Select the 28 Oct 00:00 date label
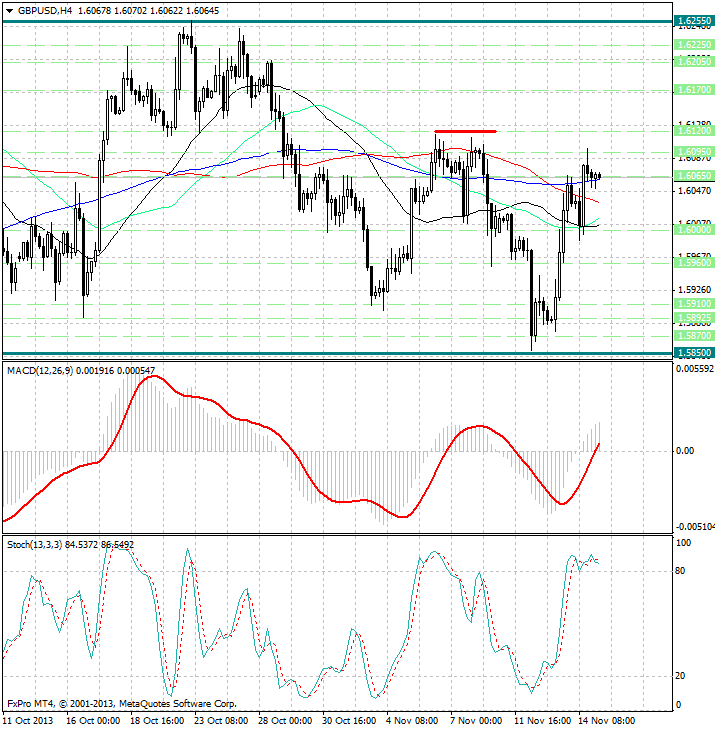 click(x=285, y=721)
